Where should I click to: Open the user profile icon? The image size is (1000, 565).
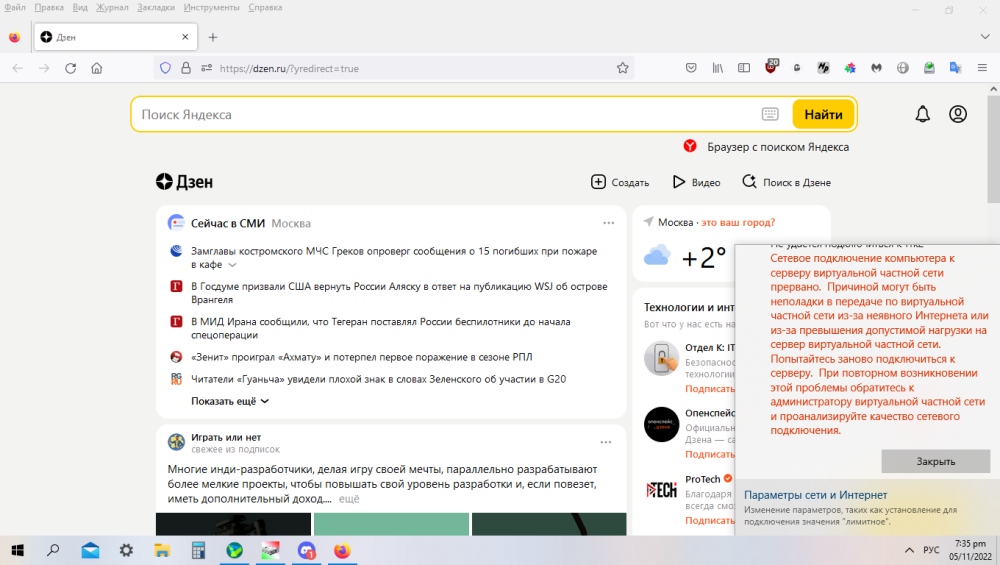coord(958,114)
